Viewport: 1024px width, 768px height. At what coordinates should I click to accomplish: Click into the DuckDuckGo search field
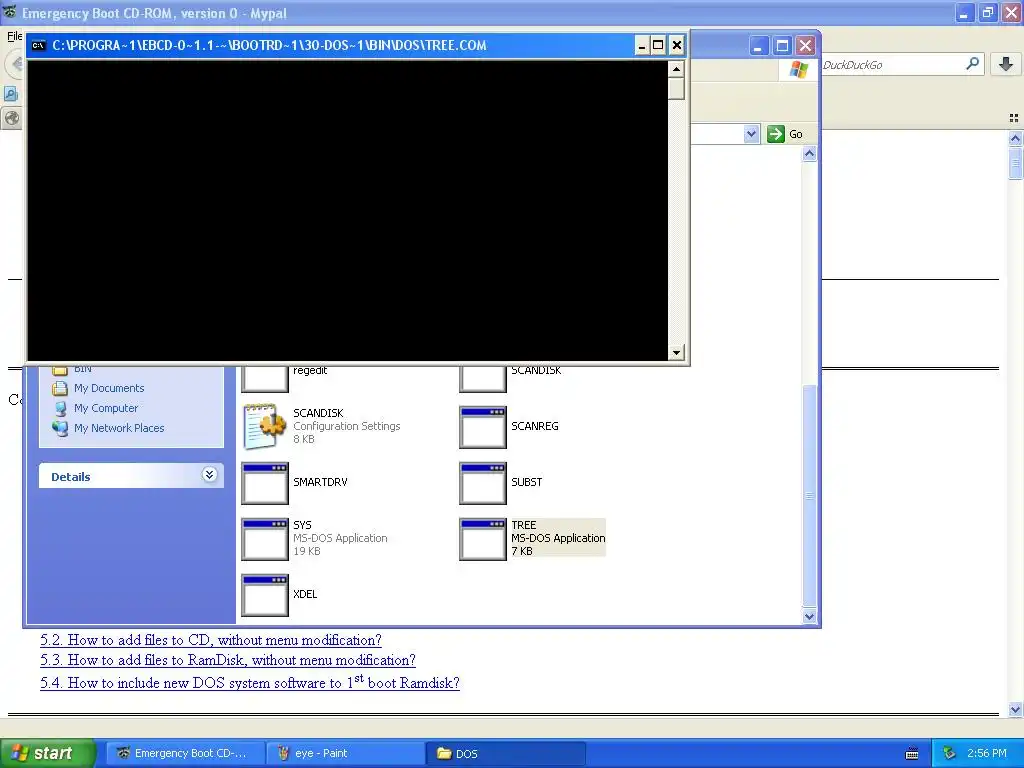tap(891, 65)
